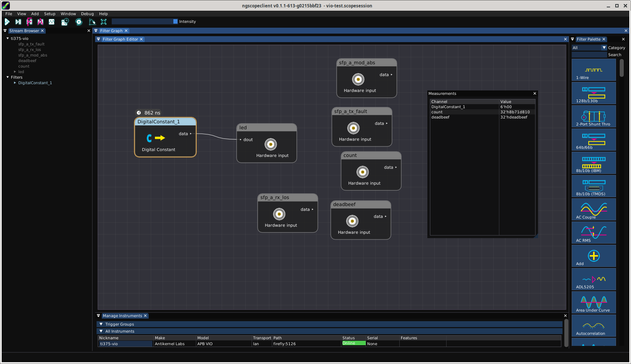Click the sfp_a_mod_abs node connector icon
The image size is (631, 364).
pyautogui.click(x=358, y=79)
